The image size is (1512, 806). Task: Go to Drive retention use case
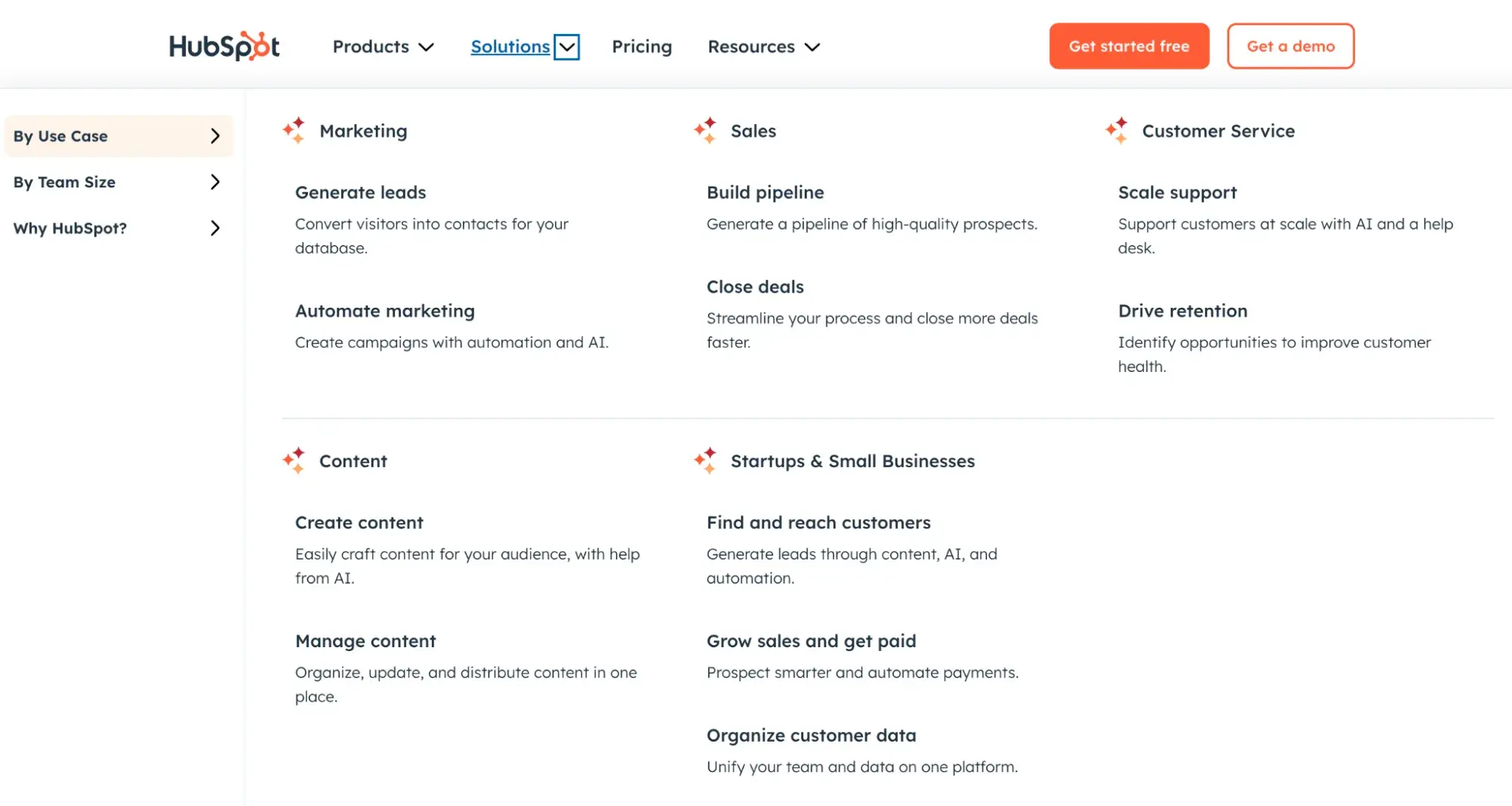tap(1182, 312)
